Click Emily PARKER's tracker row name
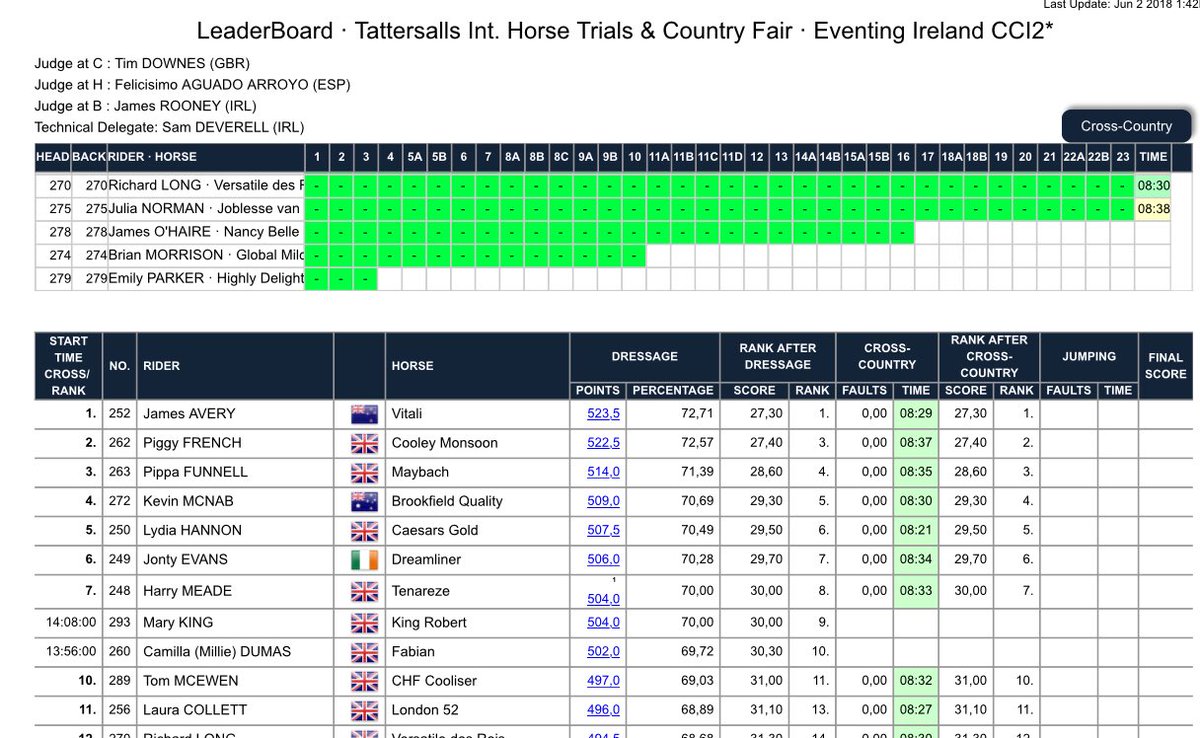The image size is (1200, 738). tap(206, 278)
